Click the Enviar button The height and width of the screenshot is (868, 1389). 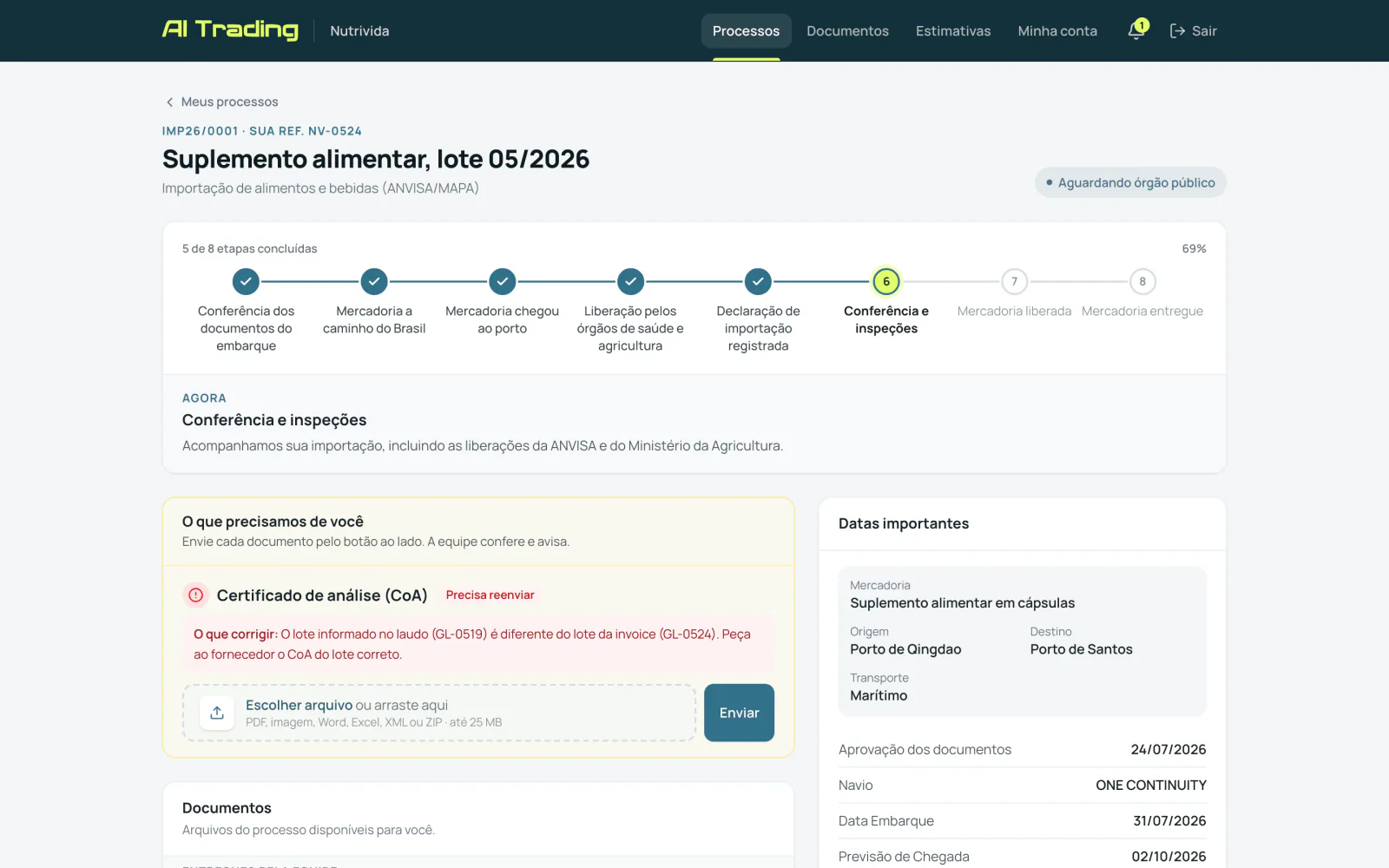(x=739, y=713)
